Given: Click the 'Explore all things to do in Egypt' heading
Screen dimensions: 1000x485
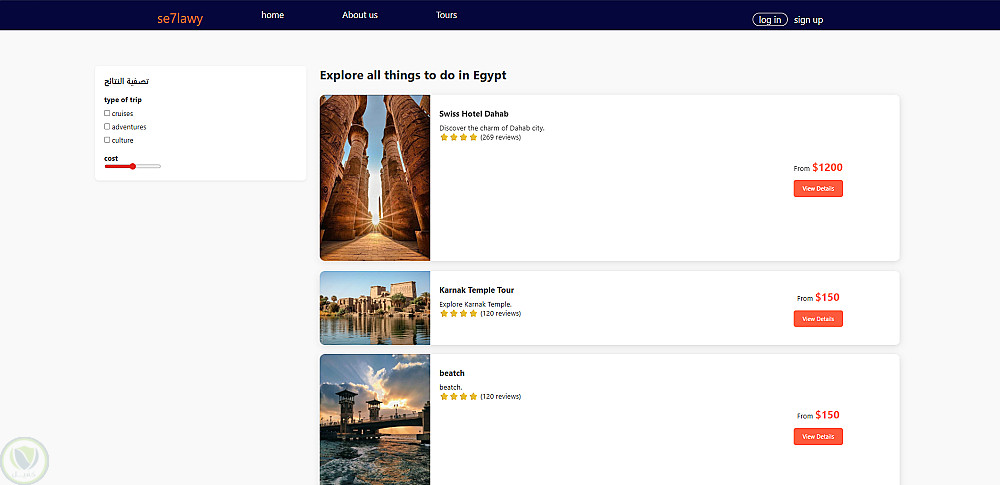Looking at the screenshot, I should click(x=413, y=75).
